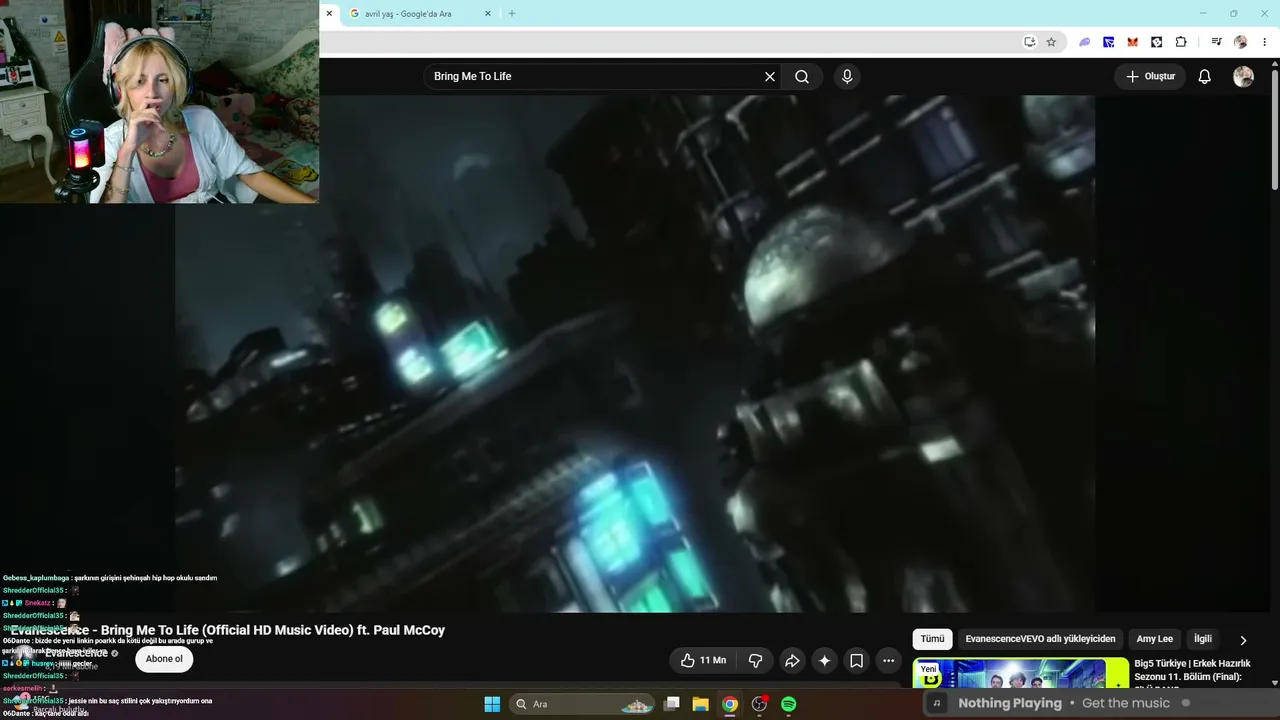This screenshot has height=720, width=1280.
Task: Select the Amy Lee filter chip
Action: 1154,639
